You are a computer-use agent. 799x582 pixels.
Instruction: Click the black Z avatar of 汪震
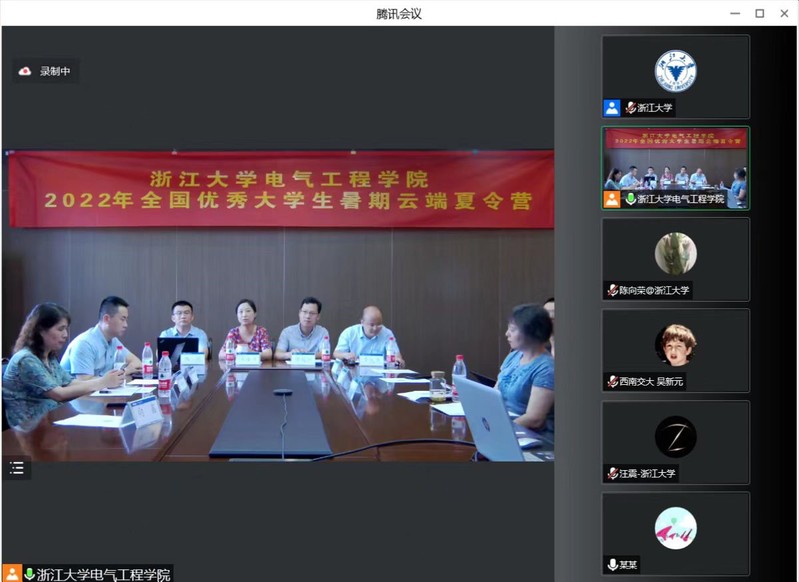coord(675,436)
